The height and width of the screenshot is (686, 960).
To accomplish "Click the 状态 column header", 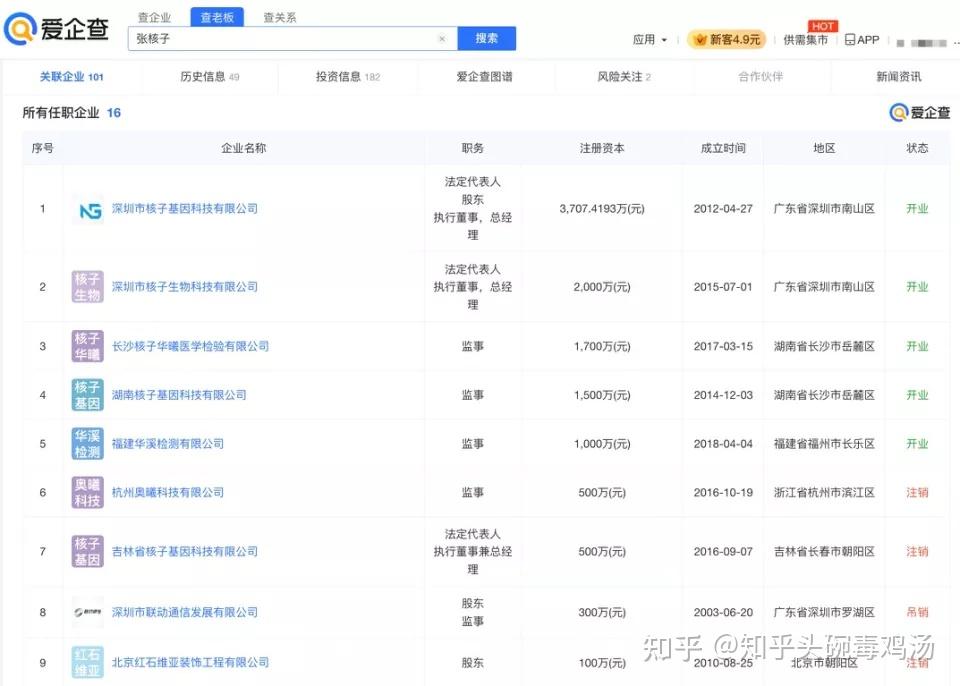I will point(917,148).
